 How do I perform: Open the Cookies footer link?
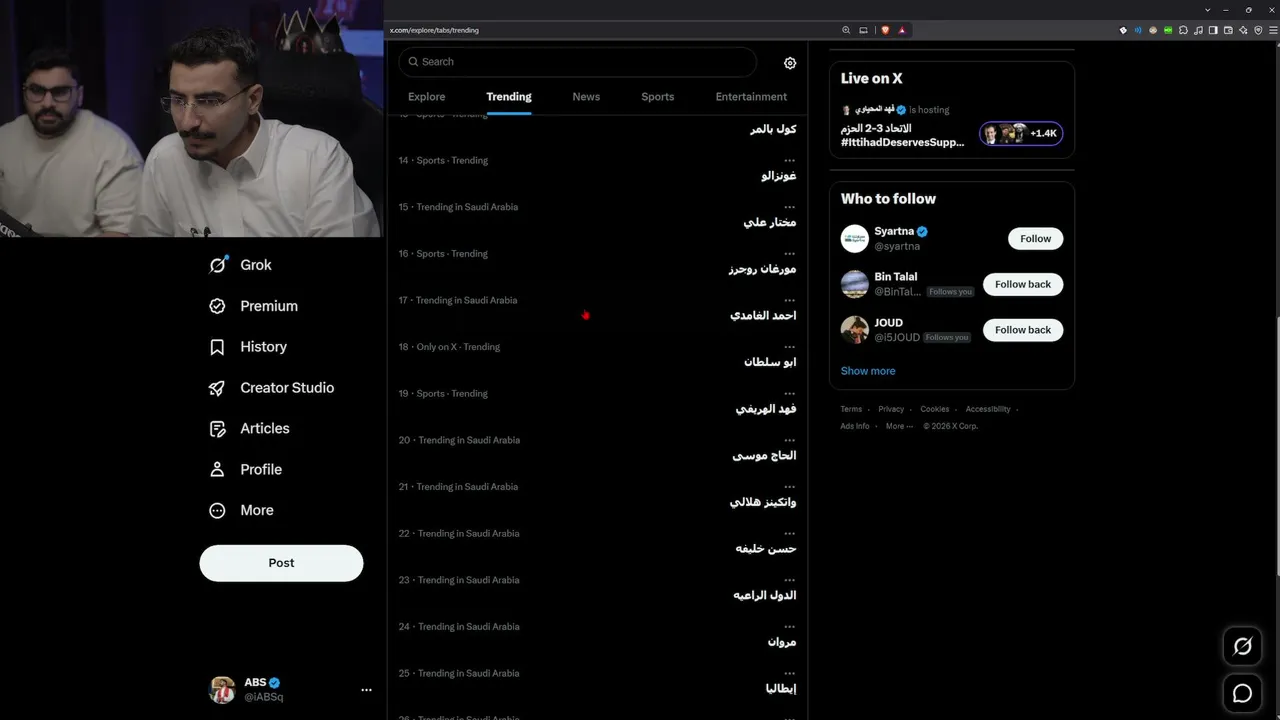pyautogui.click(x=935, y=409)
